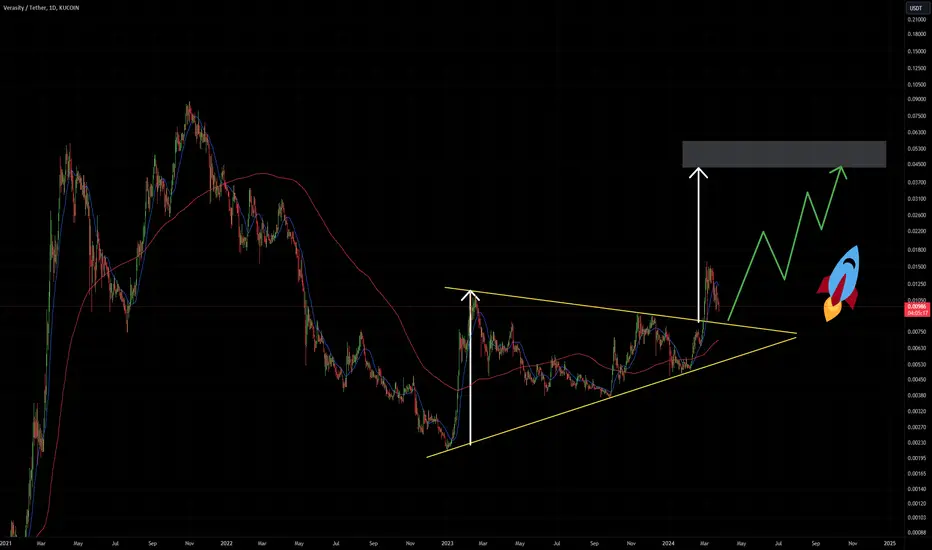
Task: Click the 0.15000 price axis label
Action: tap(917, 51)
